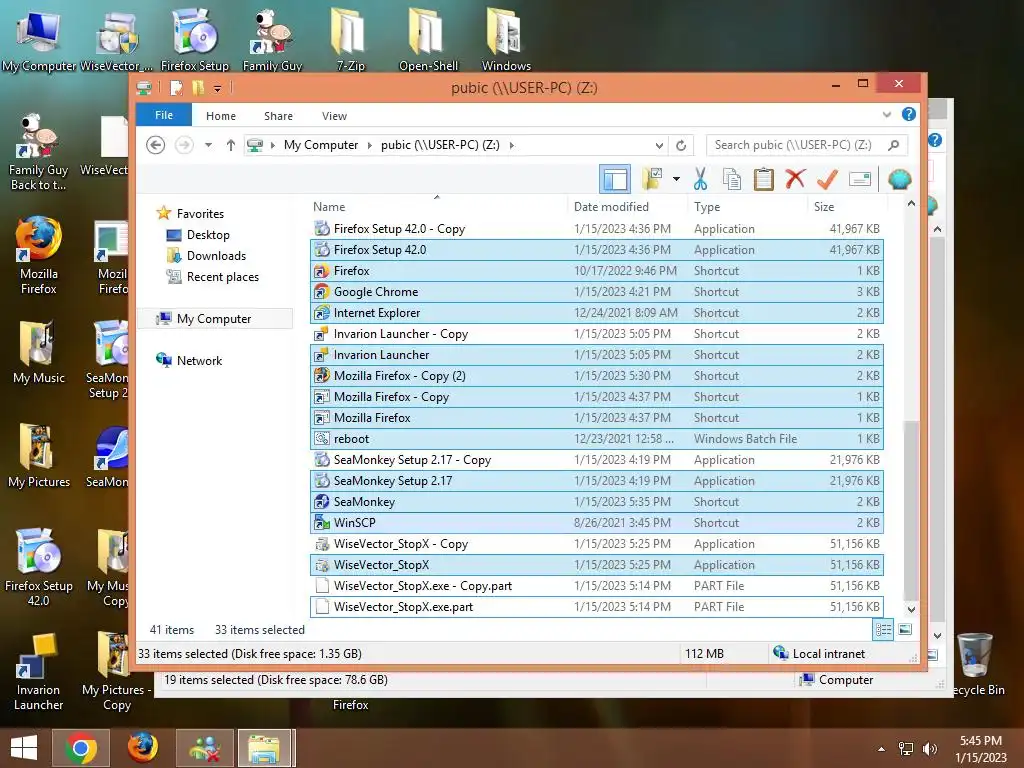Click the file list scroll down arrow
The height and width of the screenshot is (768, 1024).
click(x=911, y=609)
